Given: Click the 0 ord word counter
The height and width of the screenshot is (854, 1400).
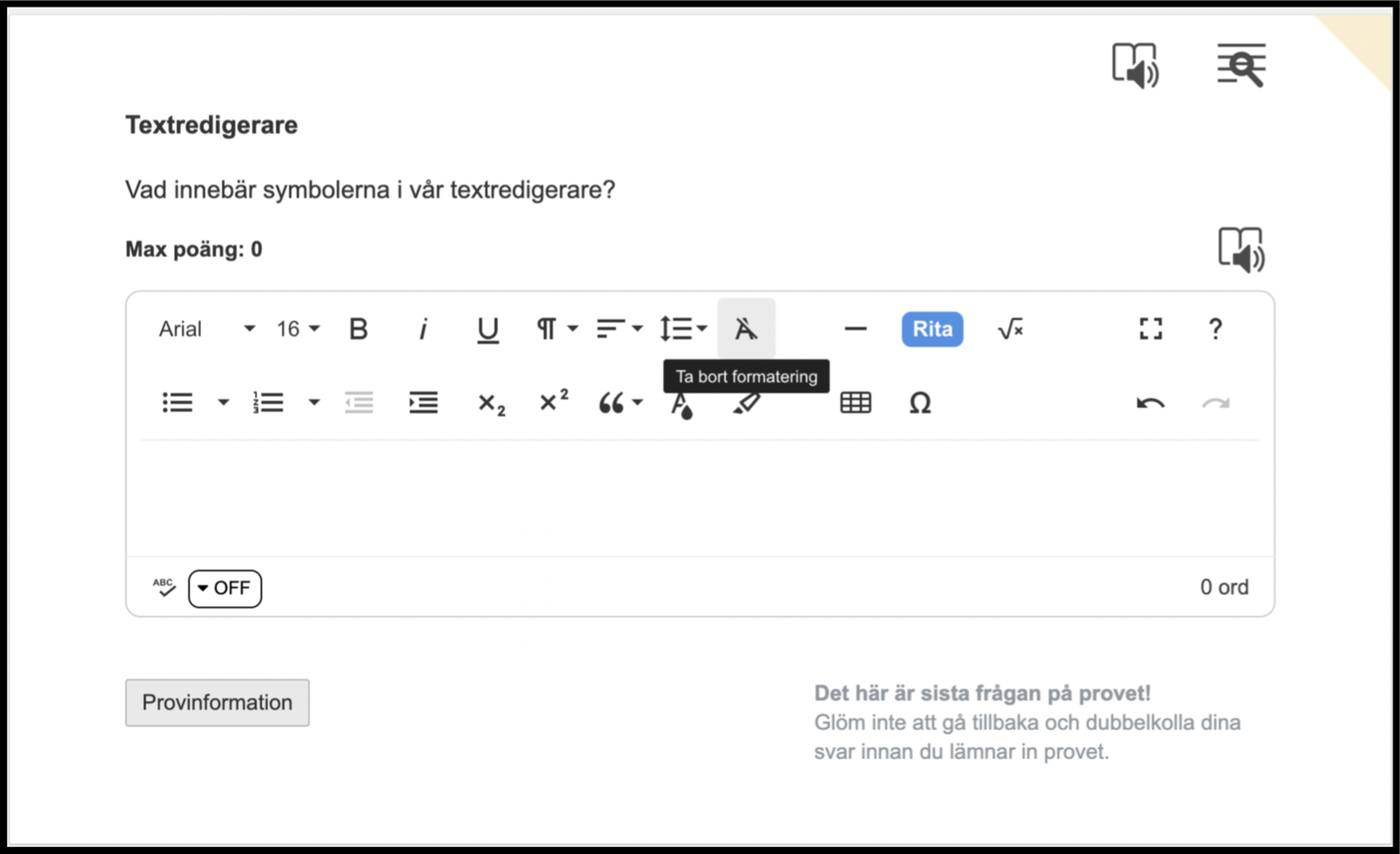Looking at the screenshot, I should [x=1225, y=588].
